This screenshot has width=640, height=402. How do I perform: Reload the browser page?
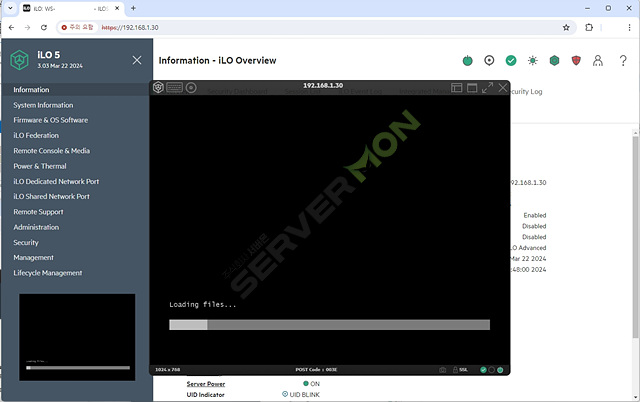(44, 27)
